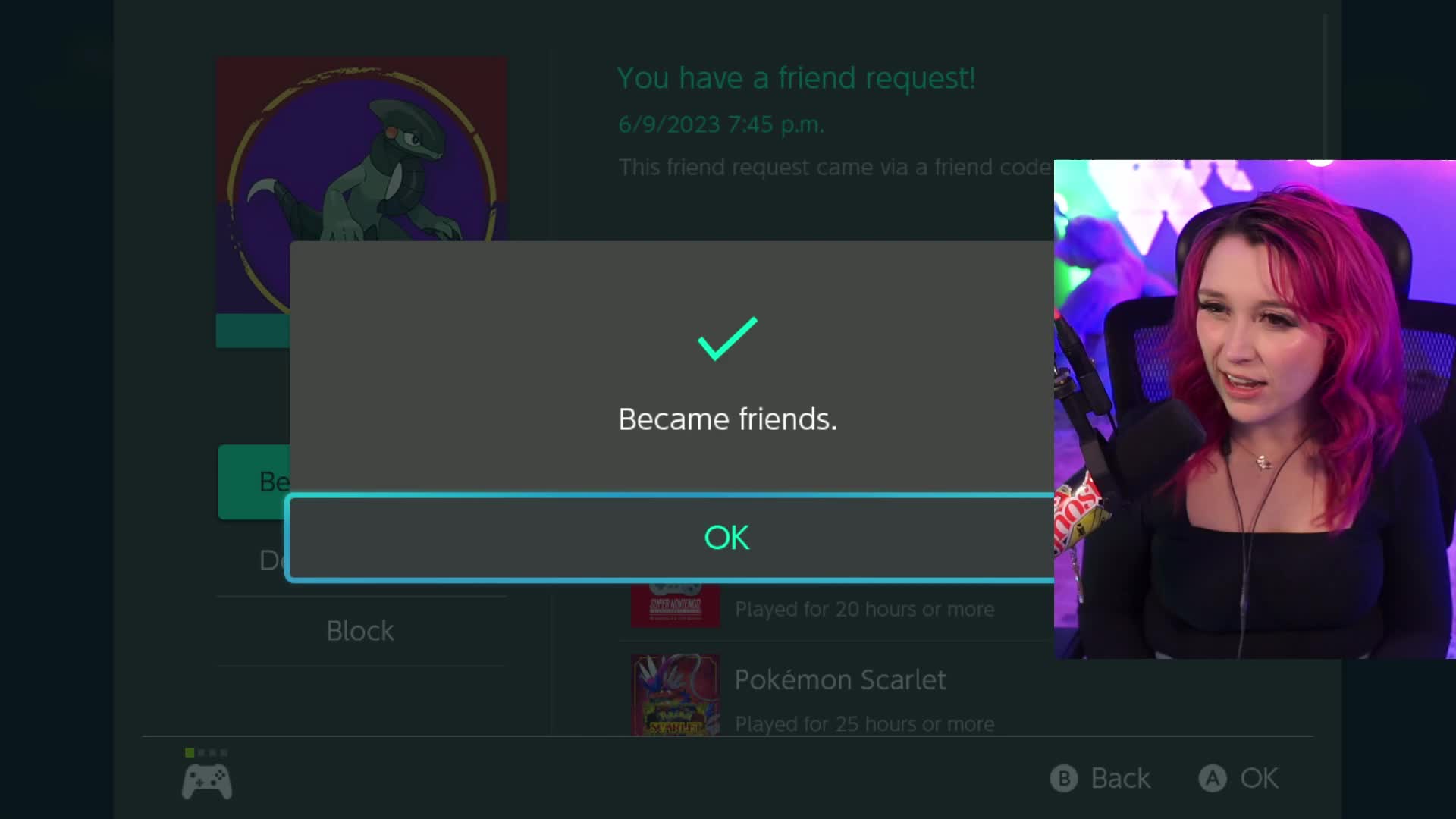Image resolution: width=1456 pixels, height=819 pixels.
Task: Click the Super Nintendo game icon
Action: point(675,604)
